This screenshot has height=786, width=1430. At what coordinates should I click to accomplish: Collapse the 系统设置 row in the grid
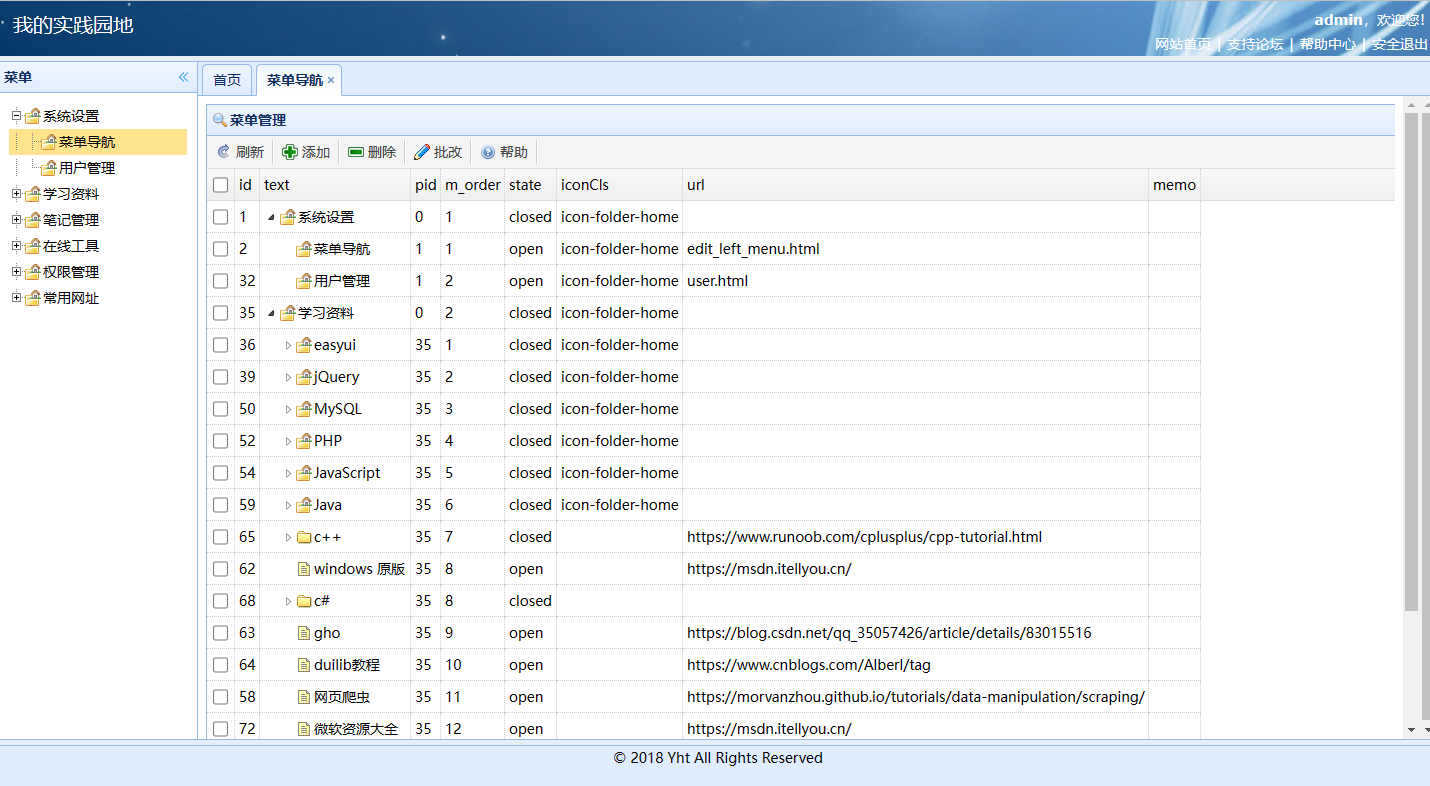pos(272,217)
